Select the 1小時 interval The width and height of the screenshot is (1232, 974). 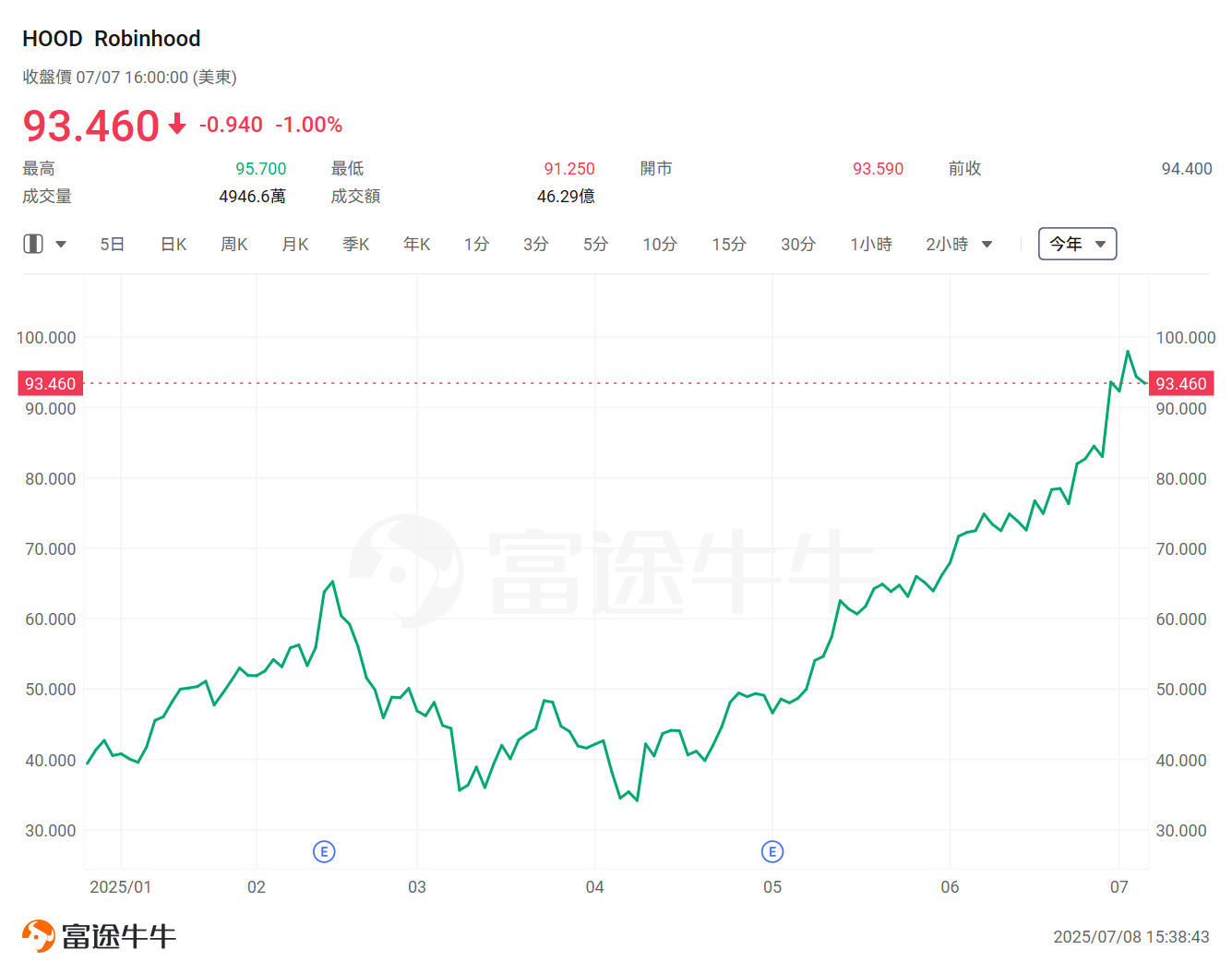(870, 244)
